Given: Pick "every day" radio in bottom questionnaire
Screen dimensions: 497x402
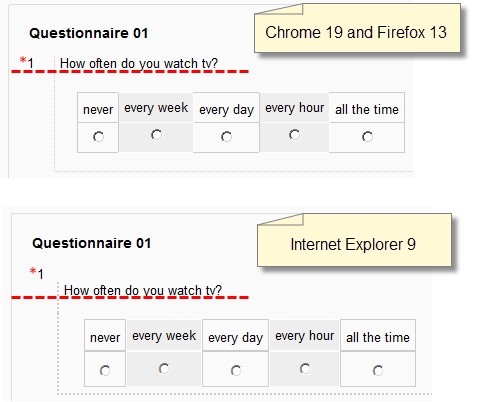Looking at the screenshot, I should pyautogui.click(x=236, y=370).
